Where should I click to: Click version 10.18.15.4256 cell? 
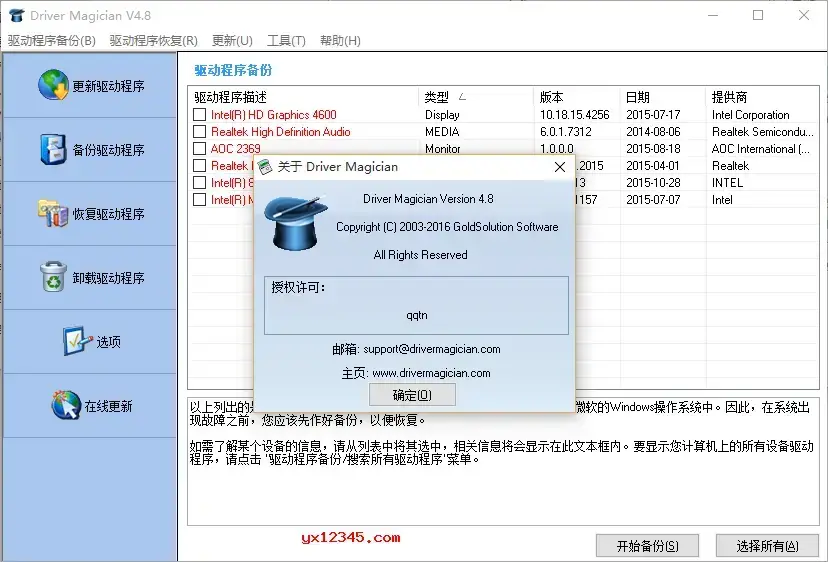pyautogui.click(x=575, y=115)
